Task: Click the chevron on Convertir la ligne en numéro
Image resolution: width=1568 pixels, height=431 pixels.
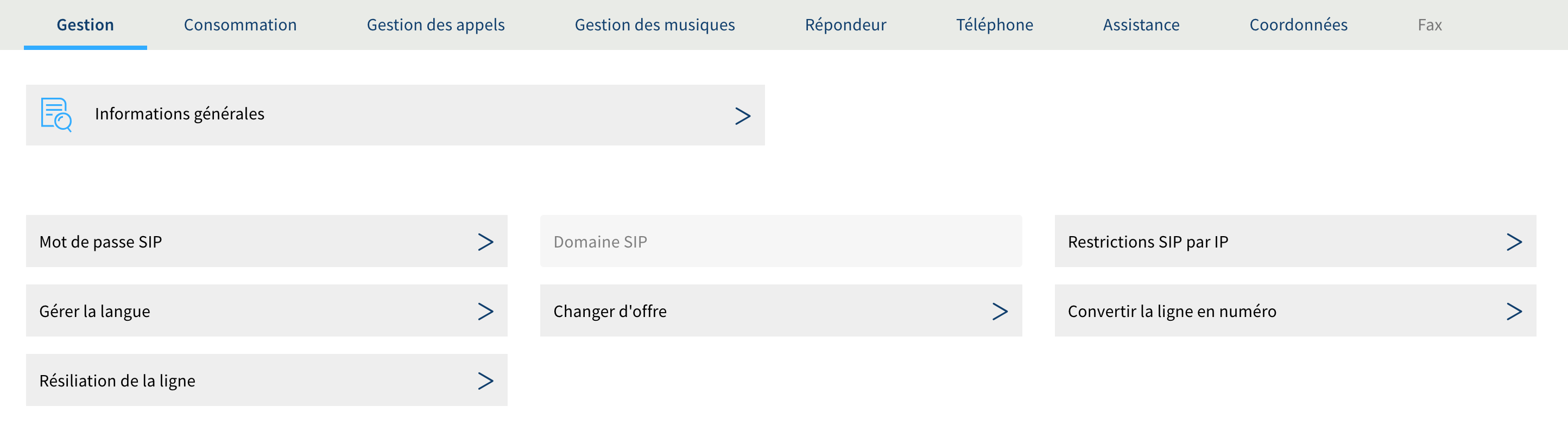Action: point(1514,311)
